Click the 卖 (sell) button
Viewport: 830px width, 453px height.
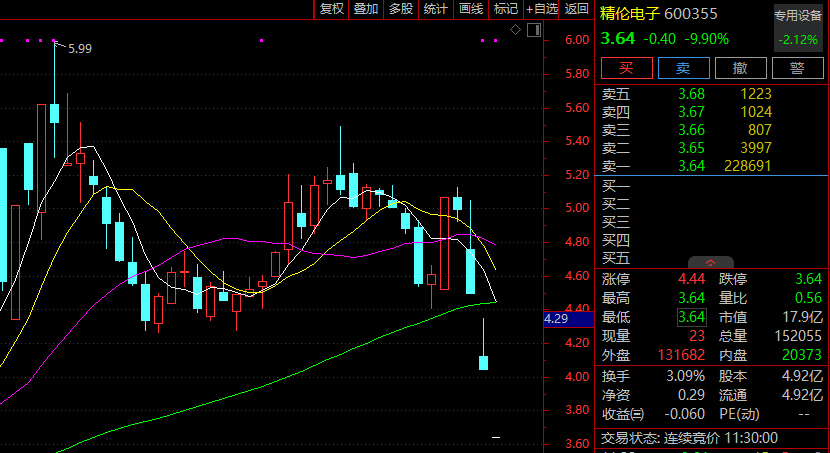(x=683, y=68)
